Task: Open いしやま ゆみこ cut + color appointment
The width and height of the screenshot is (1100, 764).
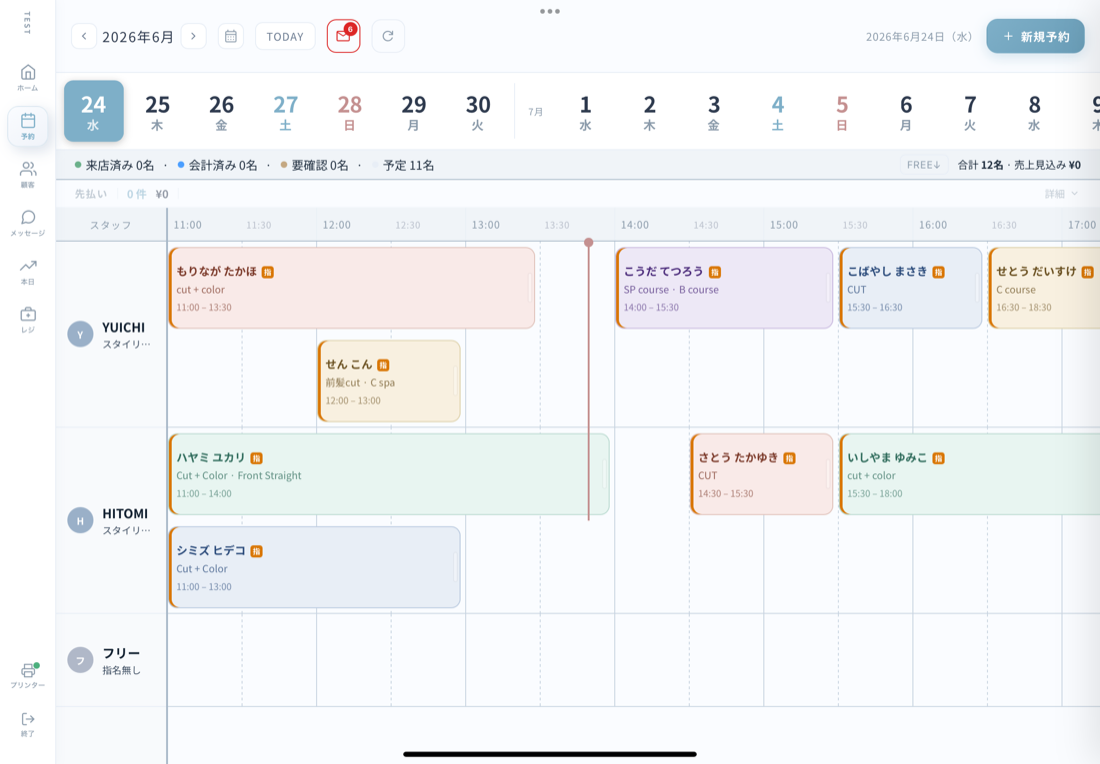Action: [970, 474]
